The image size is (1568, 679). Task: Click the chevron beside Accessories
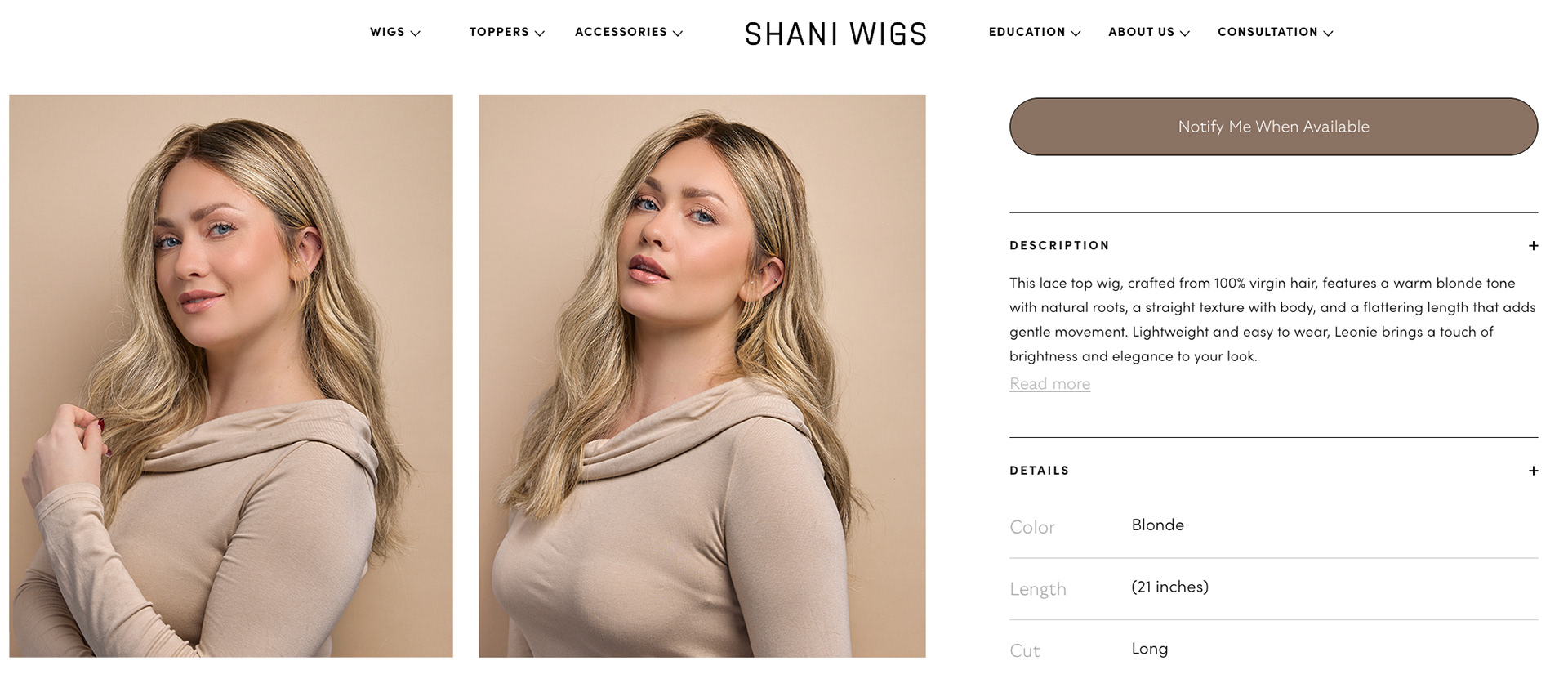[x=677, y=34]
